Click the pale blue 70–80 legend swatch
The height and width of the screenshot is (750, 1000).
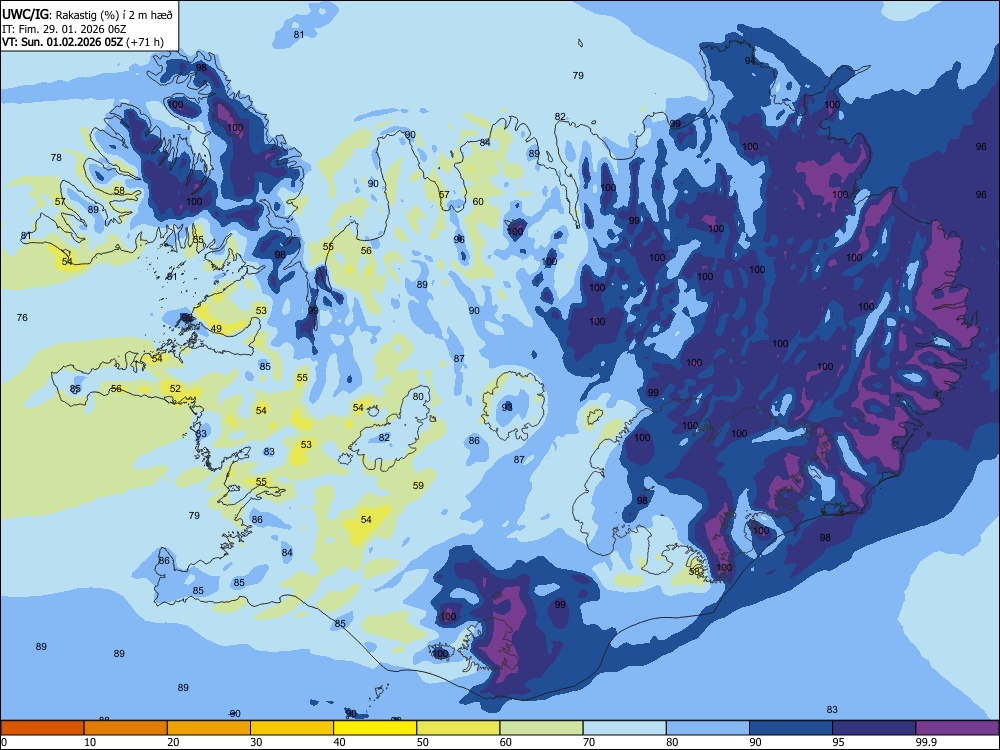click(x=625, y=728)
